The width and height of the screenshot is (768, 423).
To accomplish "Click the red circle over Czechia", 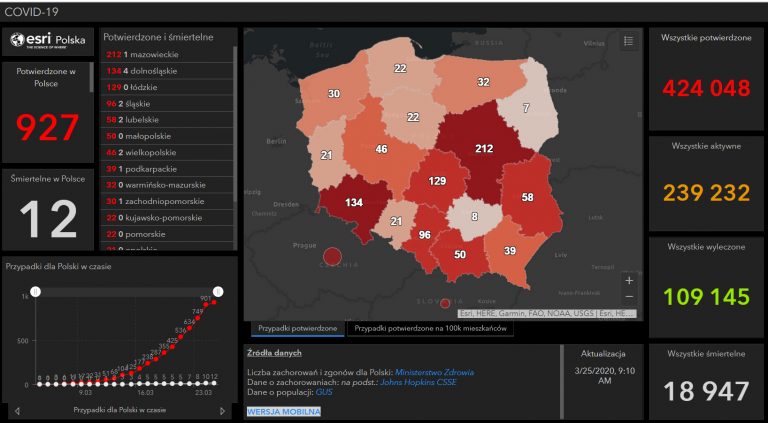I will pyautogui.click(x=332, y=256).
